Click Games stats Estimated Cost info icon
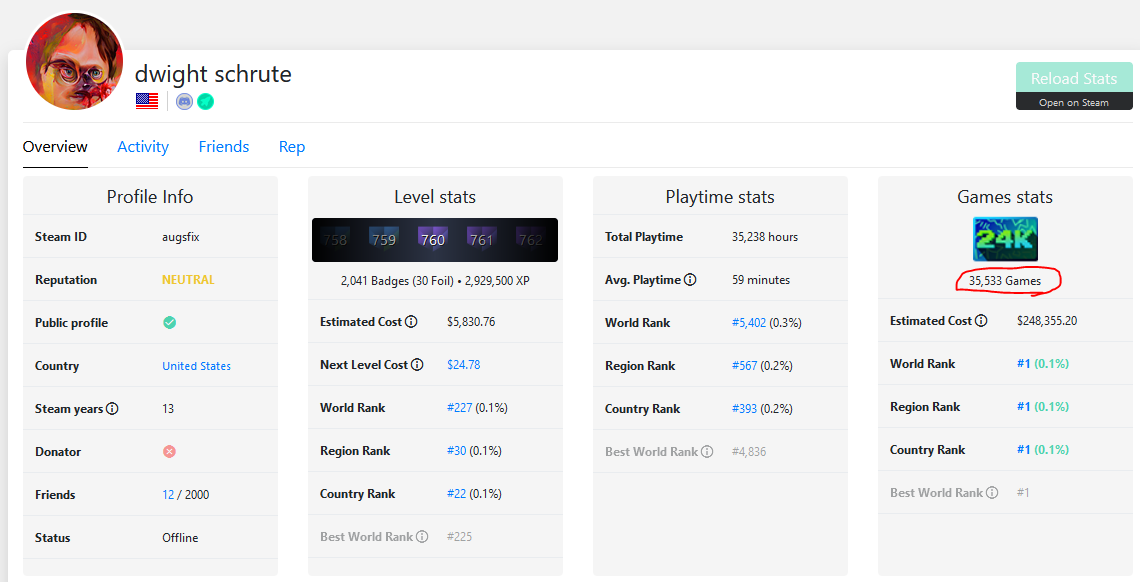This screenshot has height=582, width=1140. pyautogui.click(x=981, y=320)
